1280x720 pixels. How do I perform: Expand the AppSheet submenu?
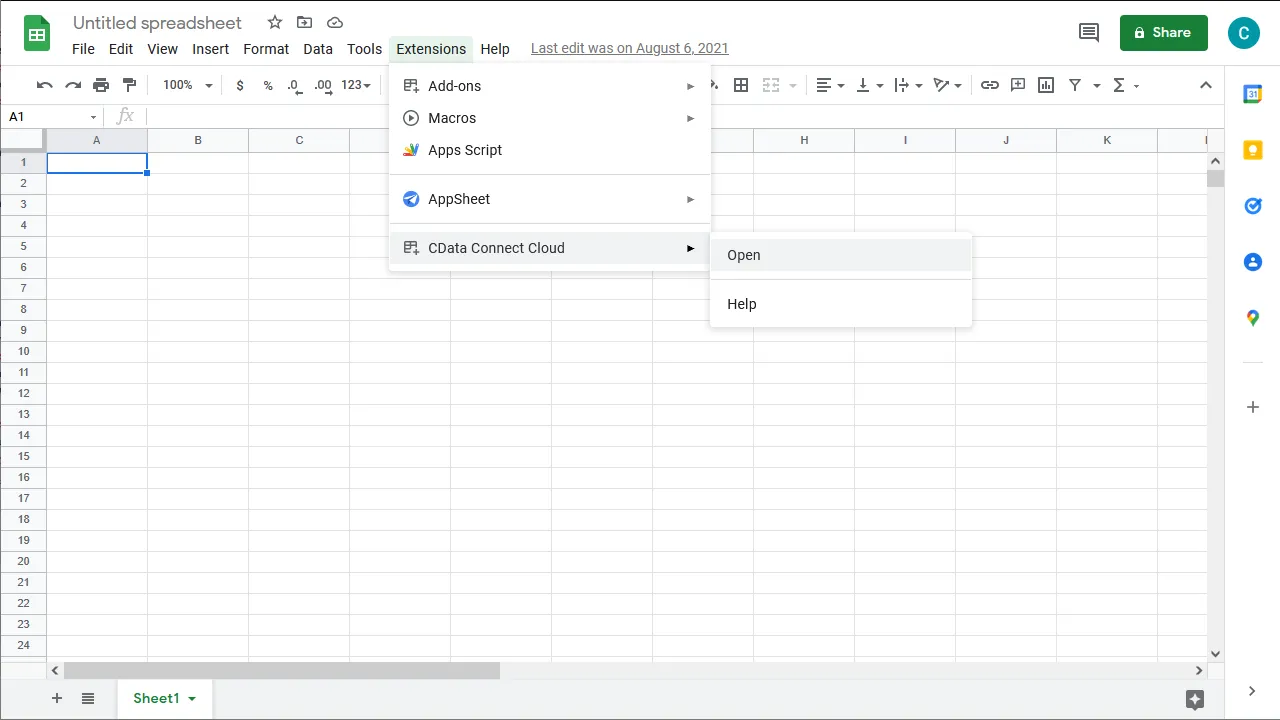click(550, 199)
